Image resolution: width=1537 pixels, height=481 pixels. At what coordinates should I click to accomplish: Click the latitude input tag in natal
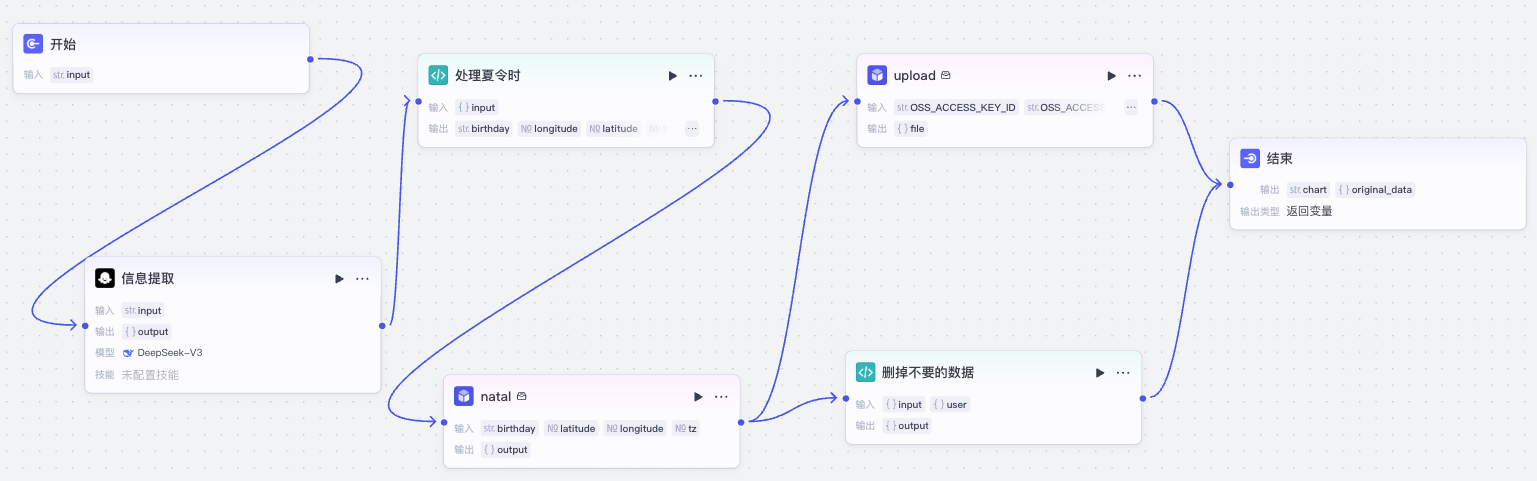click(x=571, y=428)
